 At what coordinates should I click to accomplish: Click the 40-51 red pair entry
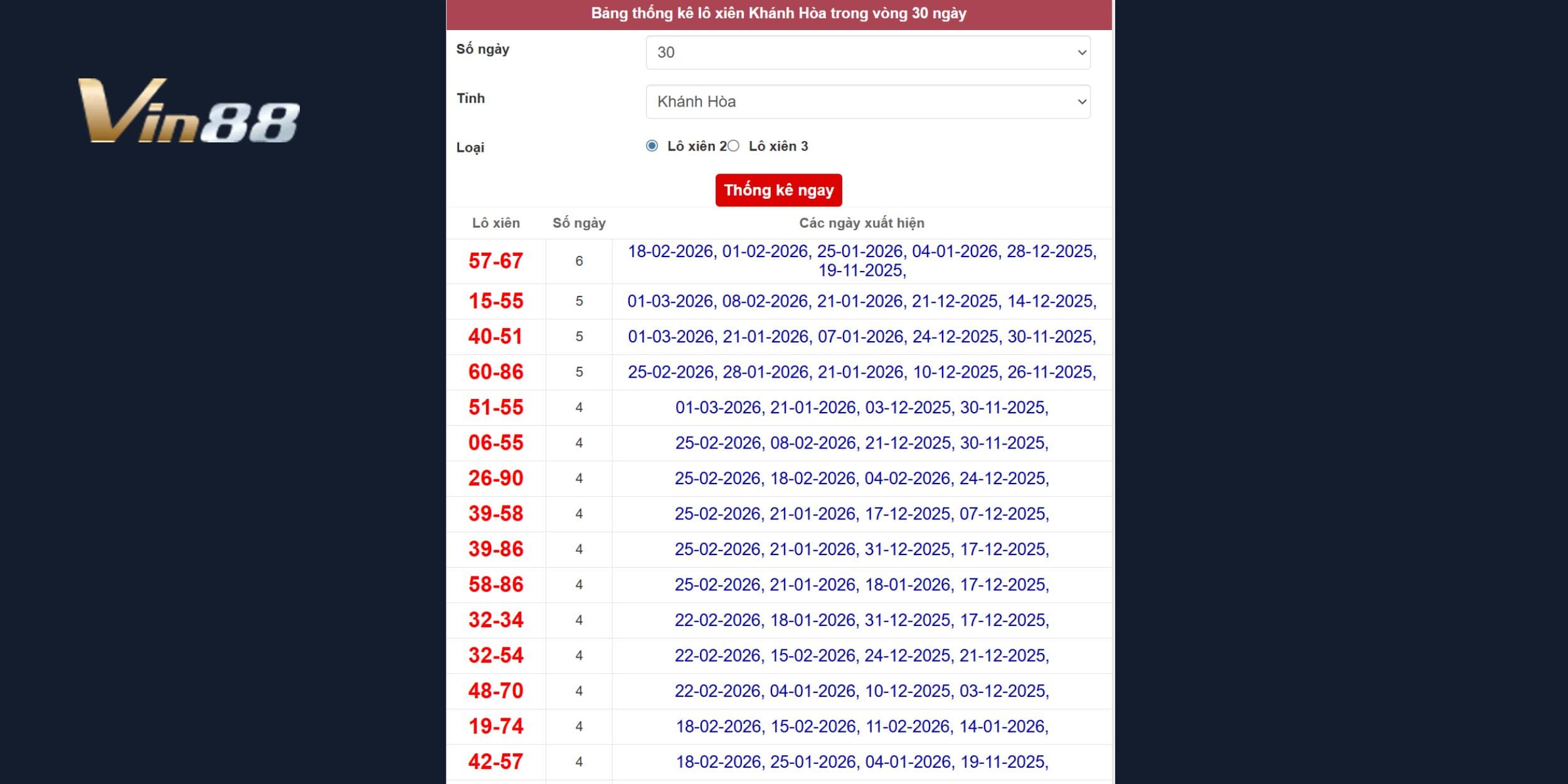pos(496,336)
